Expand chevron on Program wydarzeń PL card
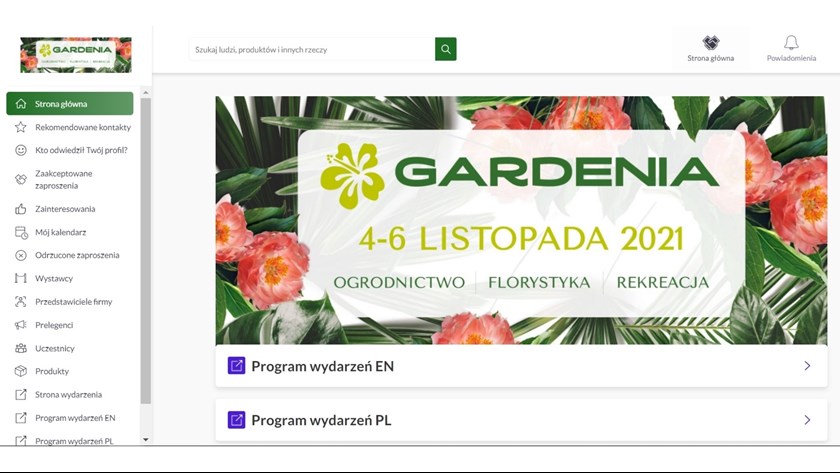Screen dimensions: 840x473 tap(807, 420)
